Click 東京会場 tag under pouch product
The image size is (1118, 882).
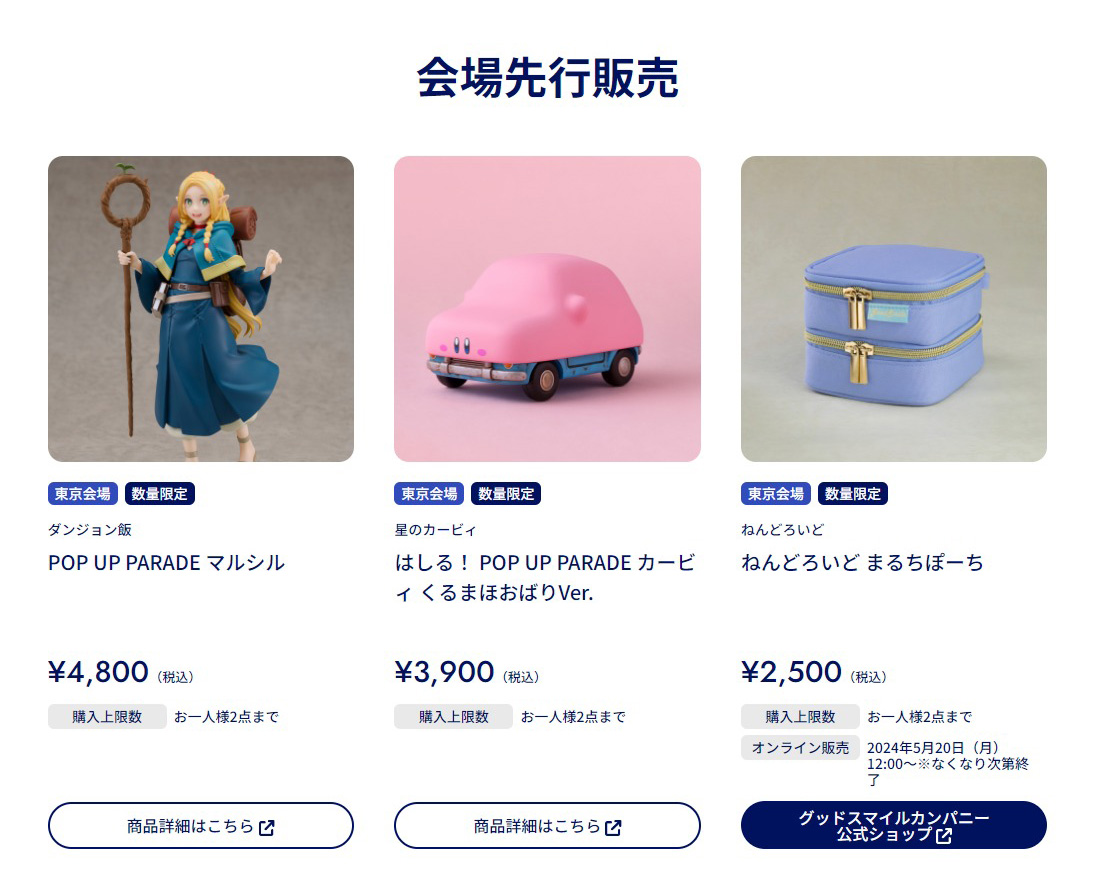pos(776,493)
